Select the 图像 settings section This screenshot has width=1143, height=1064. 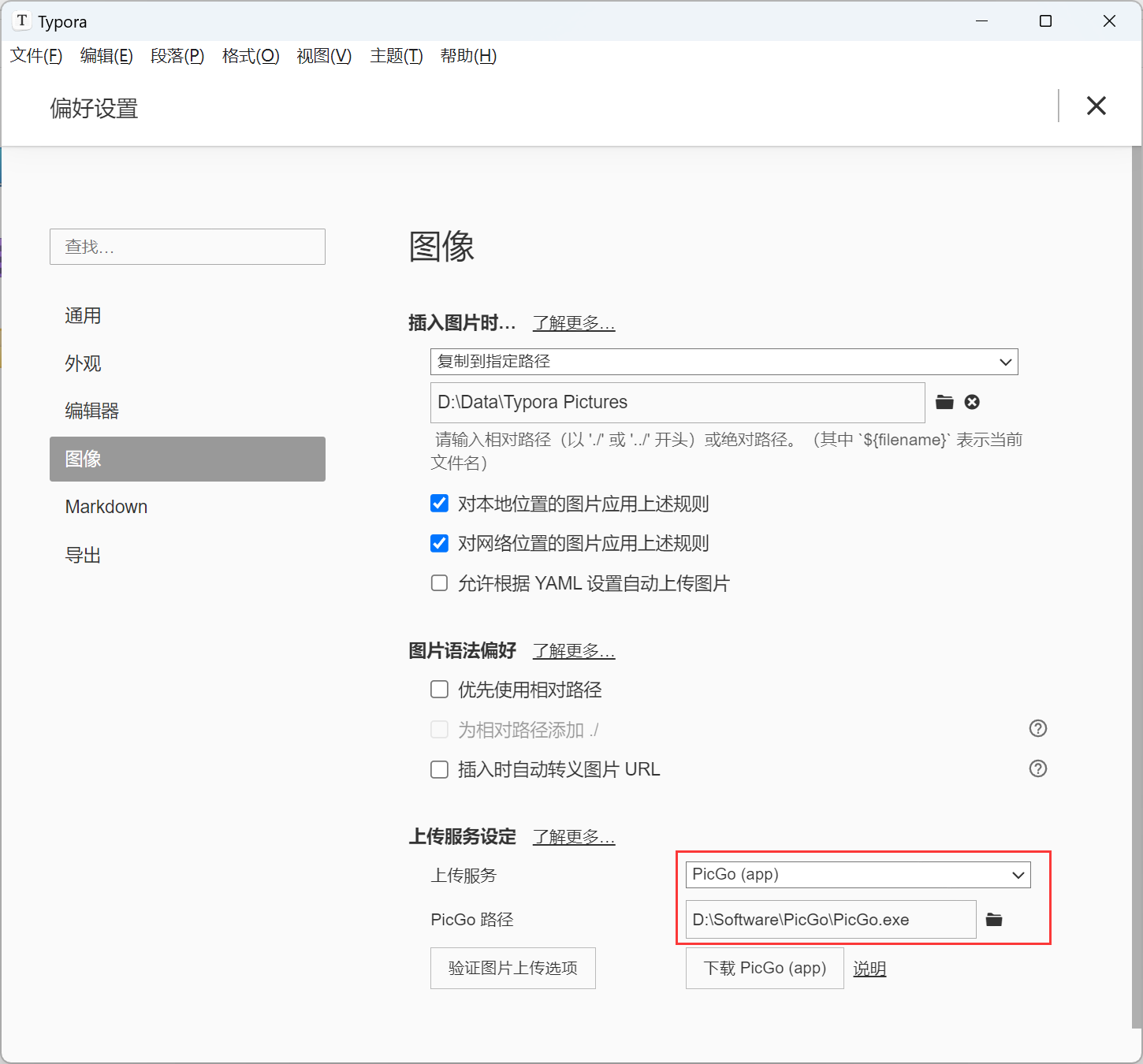tap(188, 459)
